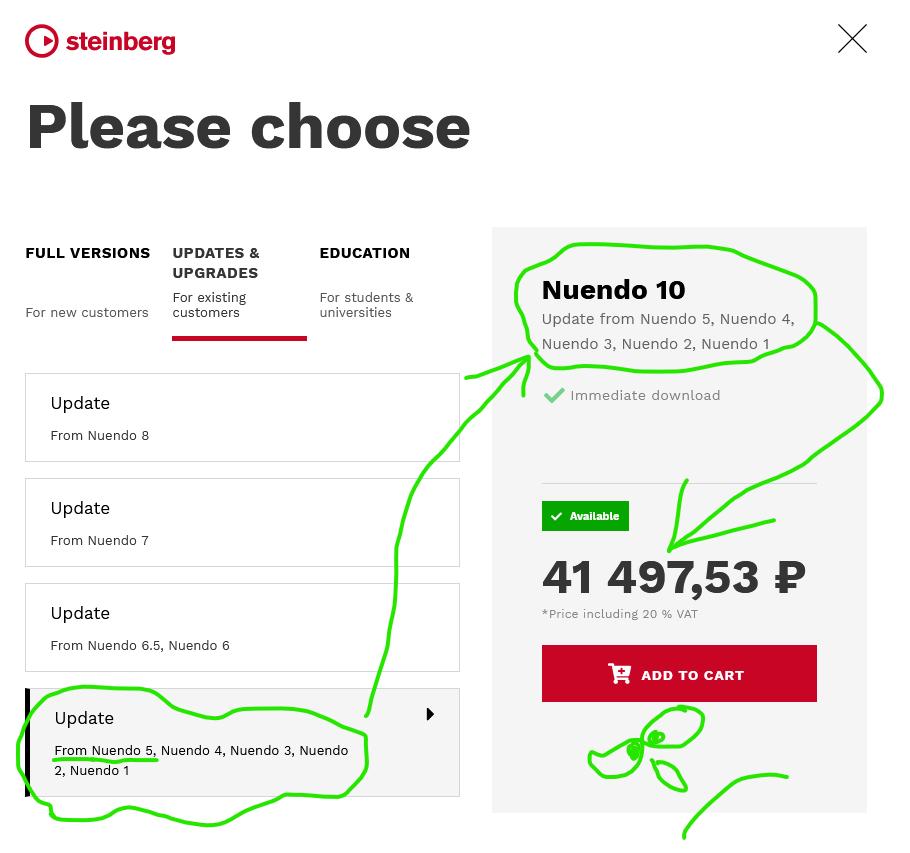910x853 pixels.
Task: Click the green Available badge
Action: [585, 516]
